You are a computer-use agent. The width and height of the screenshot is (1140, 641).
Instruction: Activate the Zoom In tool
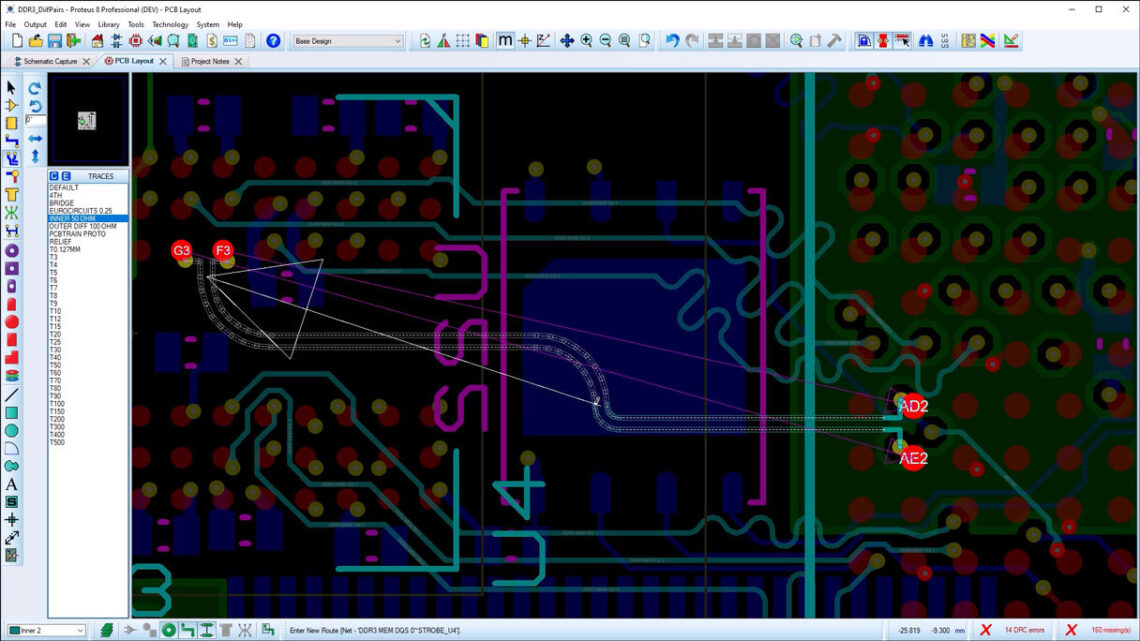(x=586, y=41)
